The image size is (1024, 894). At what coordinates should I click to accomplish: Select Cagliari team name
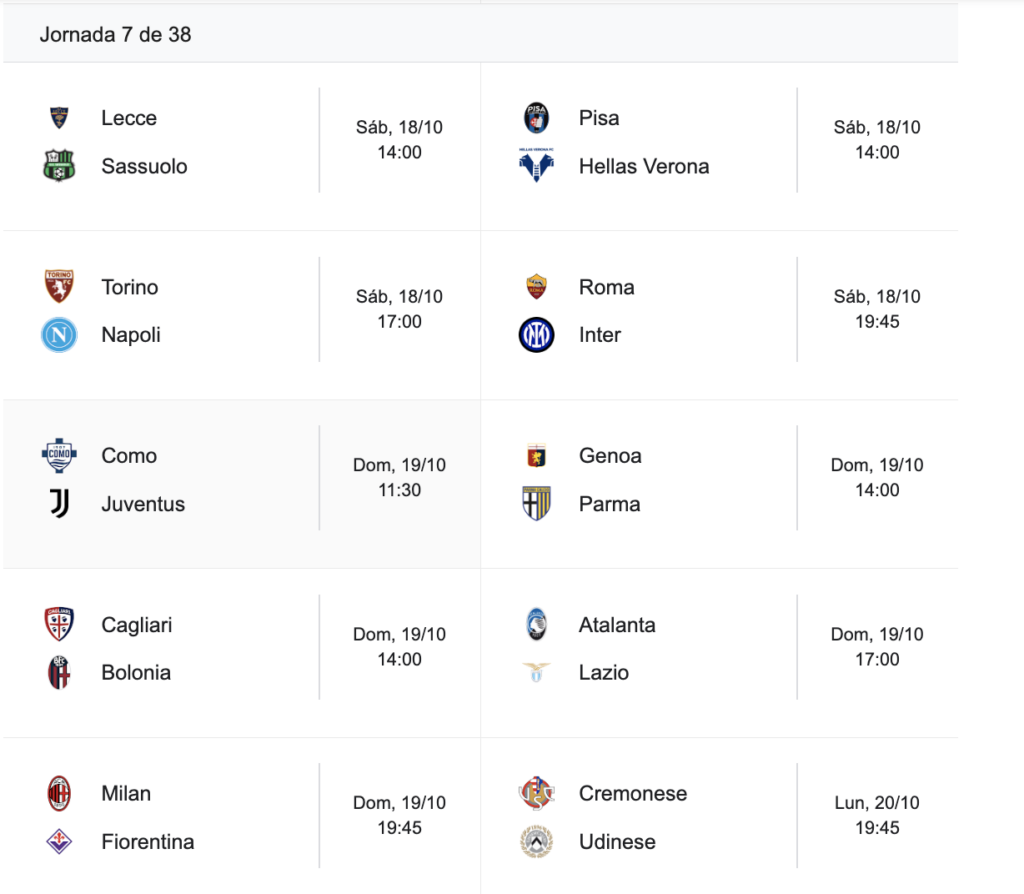click(x=137, y=625)
